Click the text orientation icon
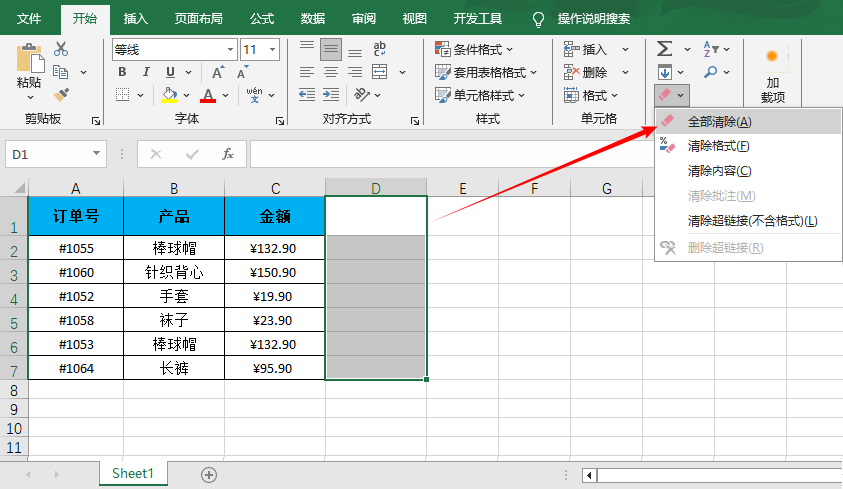The height and width of the screenshot is (489, 843). 362,95
